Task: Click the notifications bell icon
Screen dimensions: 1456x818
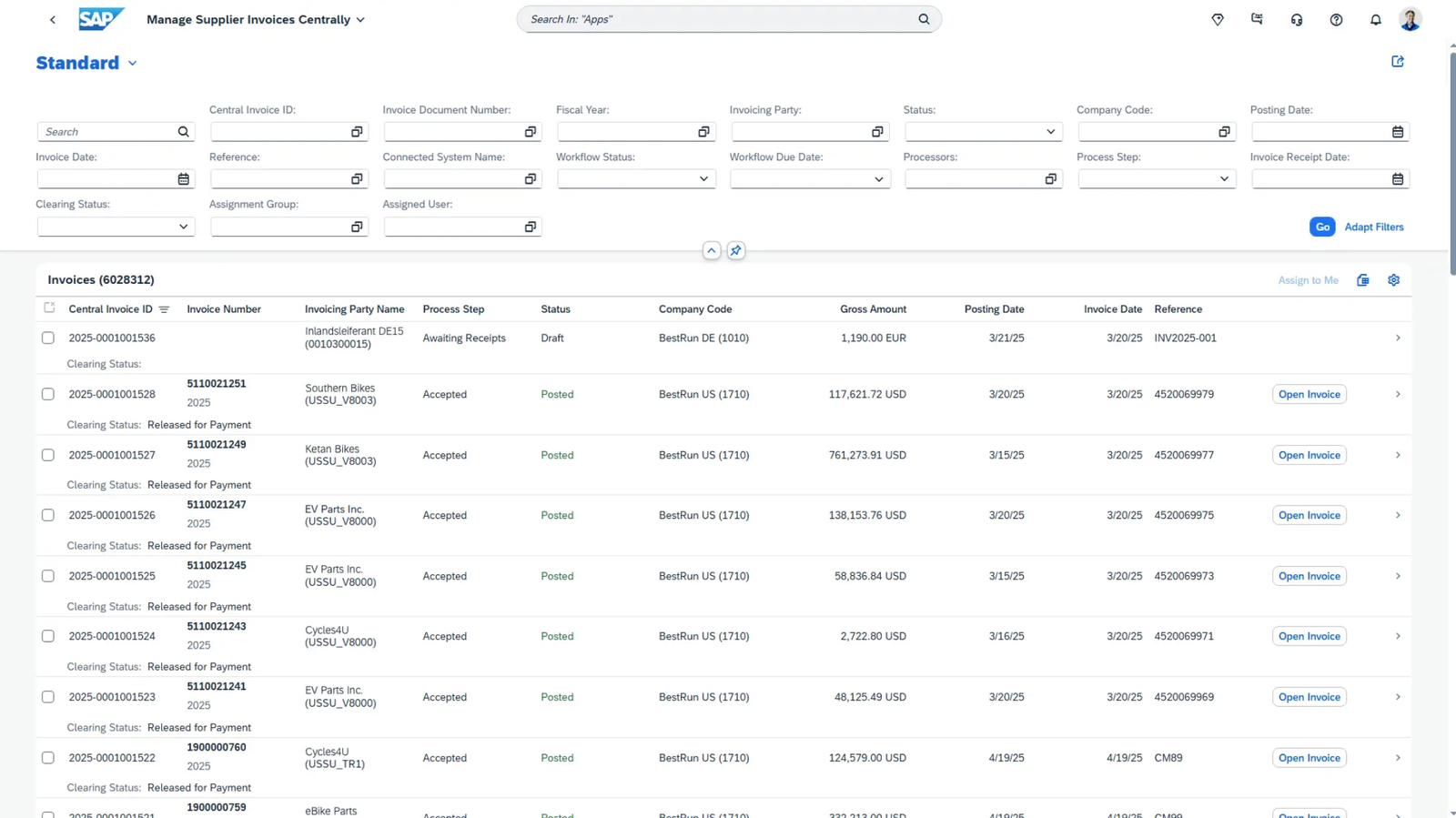Action: 1375,20
